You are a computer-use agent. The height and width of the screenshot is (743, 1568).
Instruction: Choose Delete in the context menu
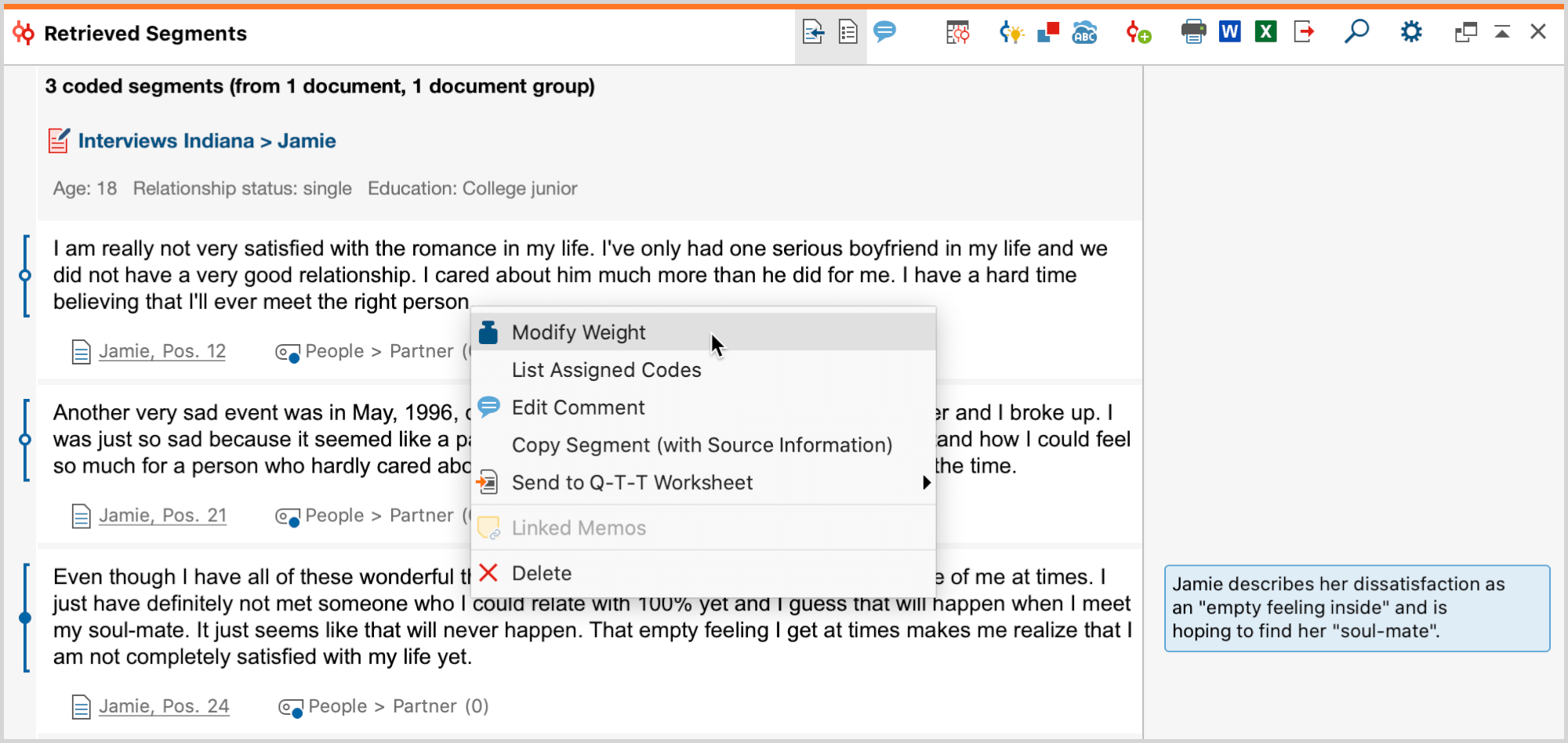click(x=541, y=574)
